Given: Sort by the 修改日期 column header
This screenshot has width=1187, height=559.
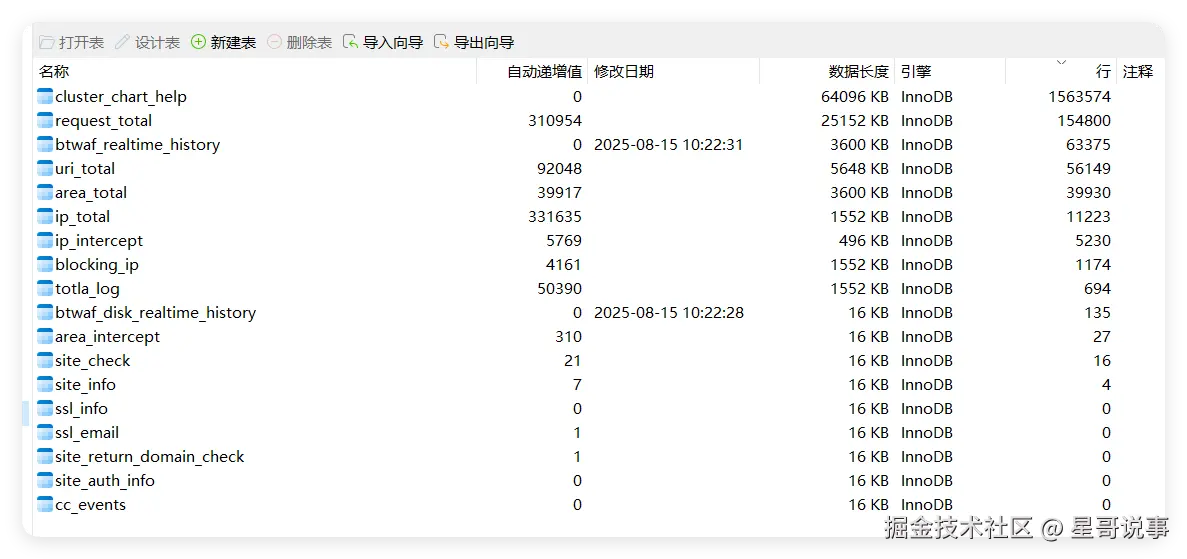Looking at the screenshot, I should pyautogui.click(x=624, y=72).
